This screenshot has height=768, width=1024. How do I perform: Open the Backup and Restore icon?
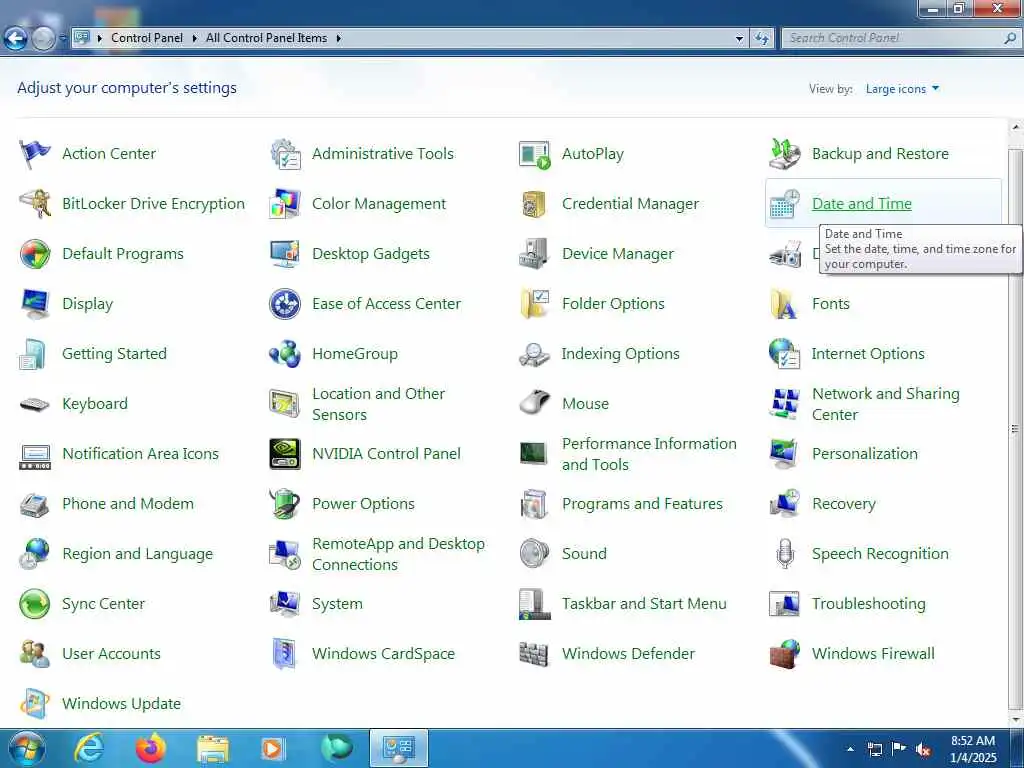click(x=785, y=154)
